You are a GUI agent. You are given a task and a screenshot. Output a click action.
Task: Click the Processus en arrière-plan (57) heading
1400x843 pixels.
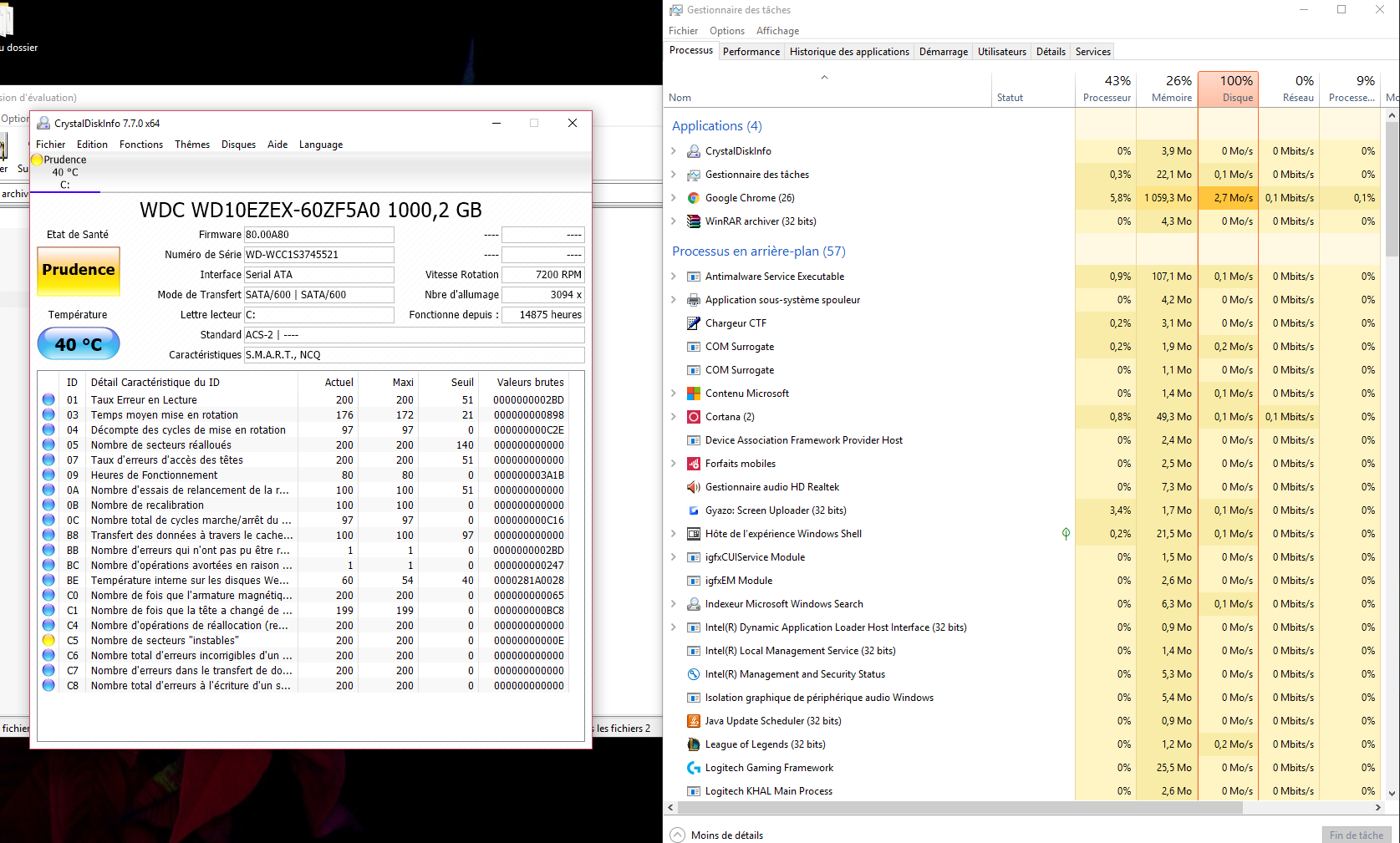point(759,251)
